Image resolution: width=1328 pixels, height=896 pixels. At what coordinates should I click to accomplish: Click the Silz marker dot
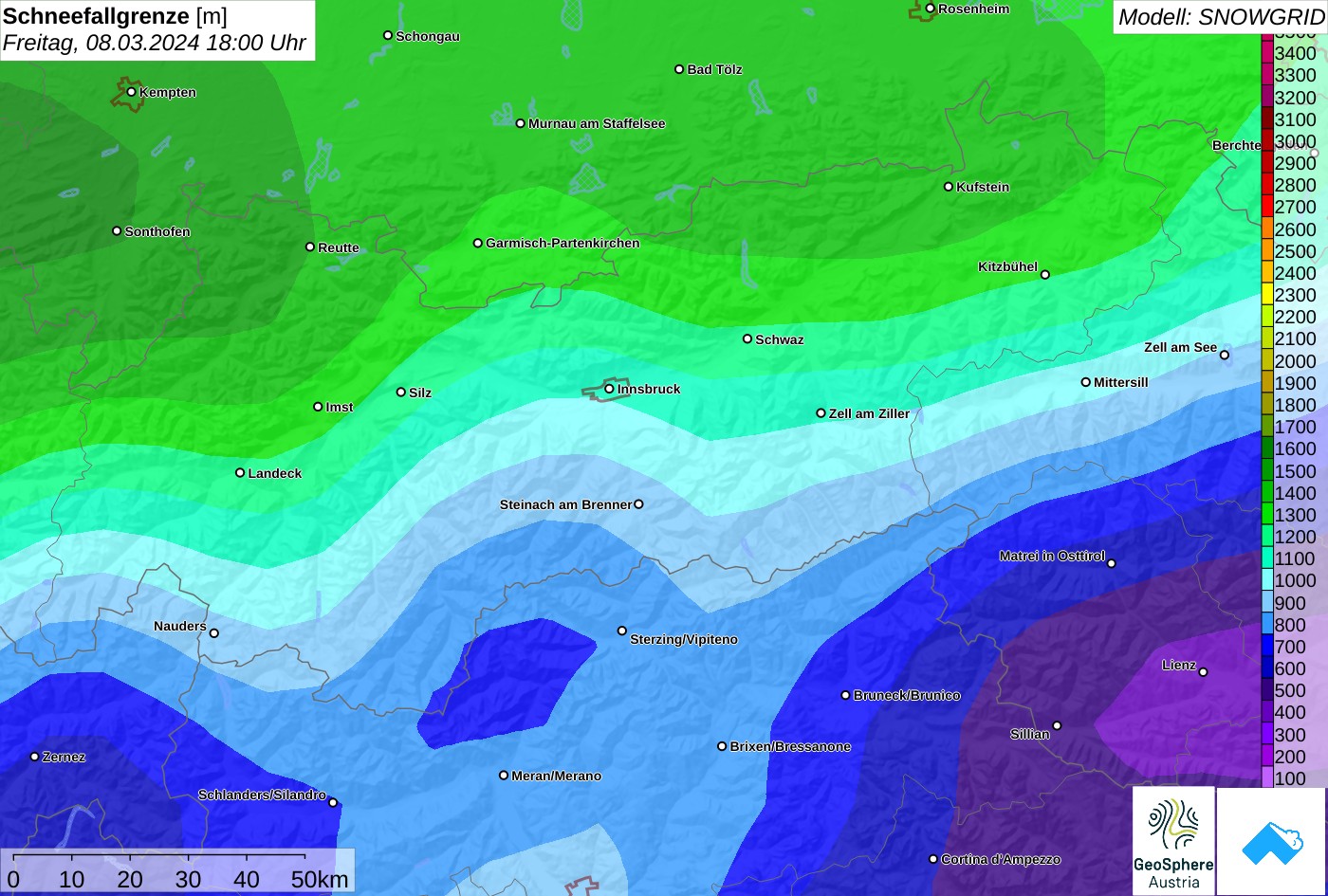(400, 392)
